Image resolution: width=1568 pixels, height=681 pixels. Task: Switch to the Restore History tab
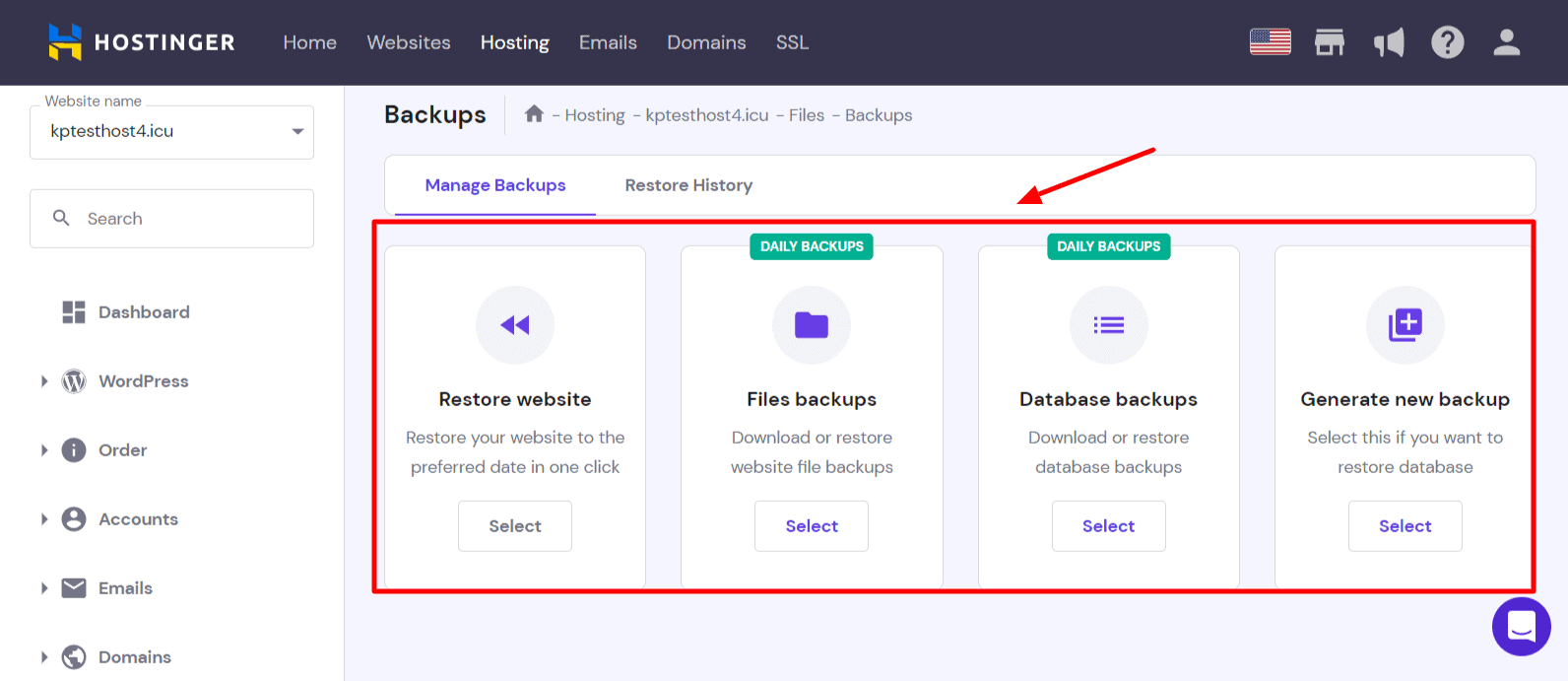688,185
